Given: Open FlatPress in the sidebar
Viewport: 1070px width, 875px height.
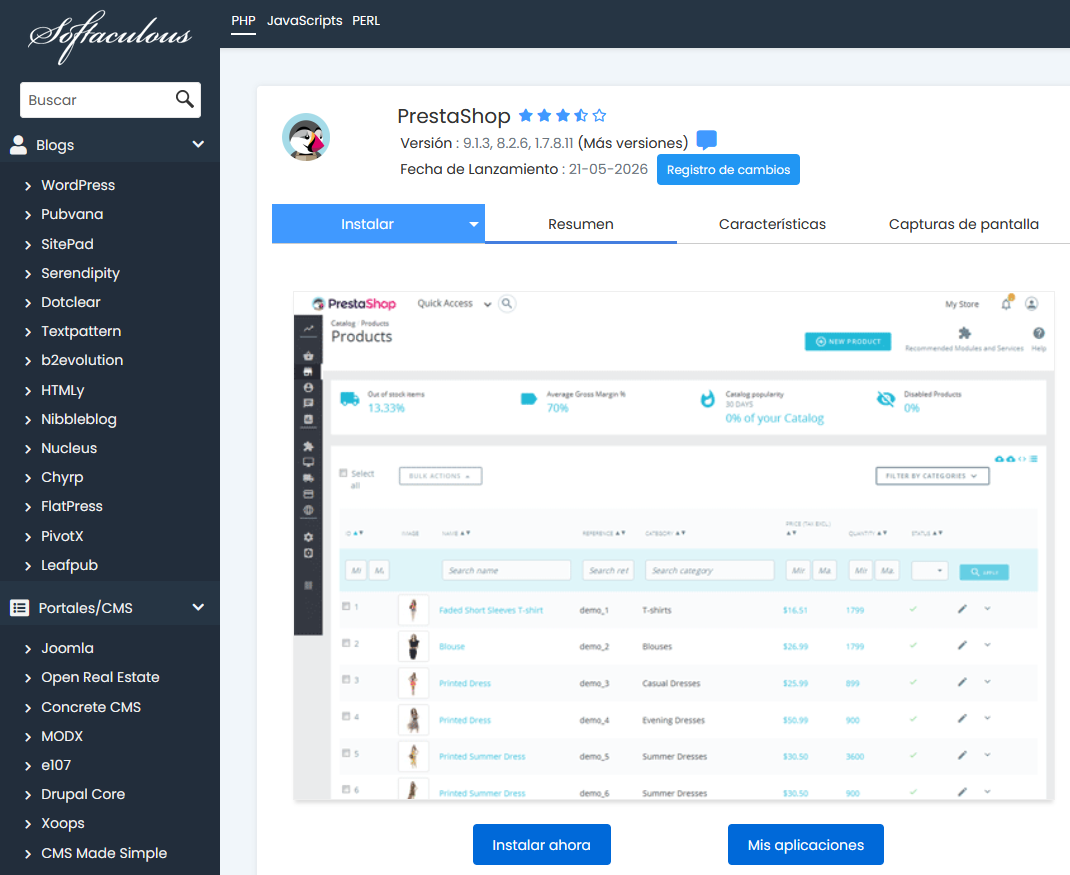Looking at the screenshot, I should click(72, 506).
